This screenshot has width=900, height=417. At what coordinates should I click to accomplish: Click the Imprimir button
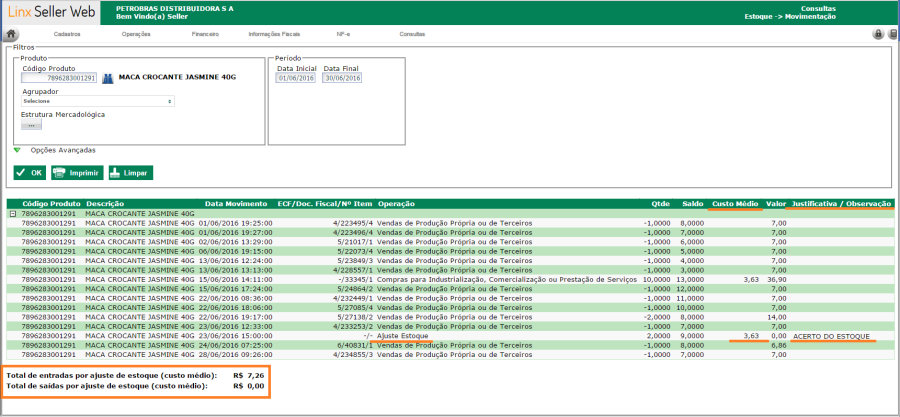coord(77,173)
